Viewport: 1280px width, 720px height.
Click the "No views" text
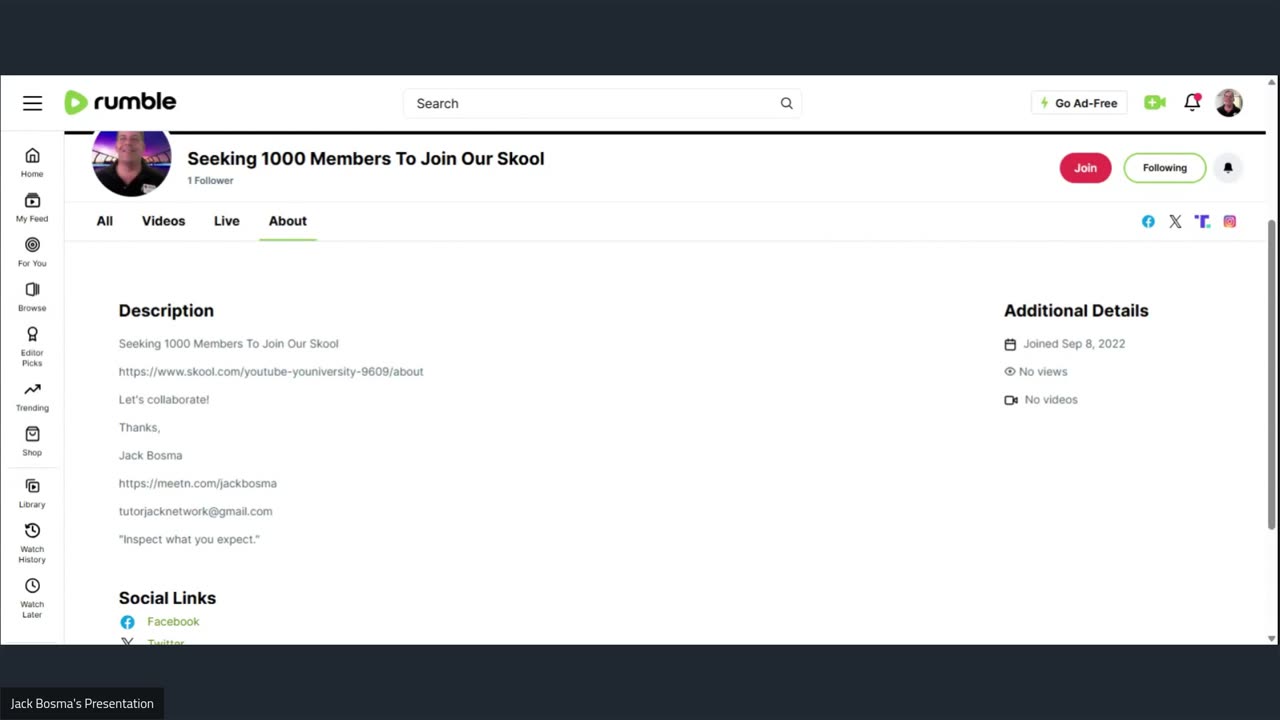(1043, 372)
